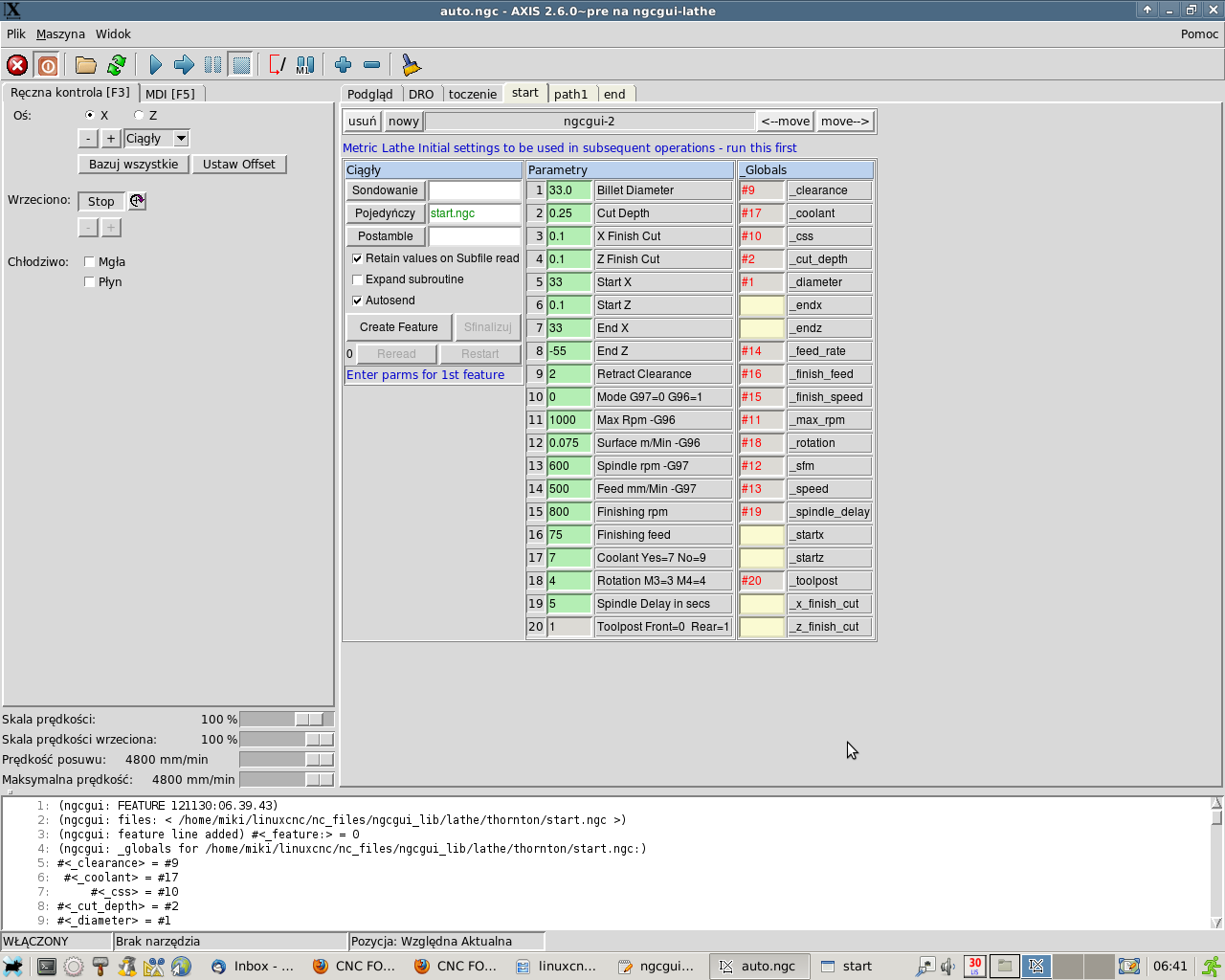Zoom out with minus icon
The image size is (1225, 980).
click(x=372, y=65)
